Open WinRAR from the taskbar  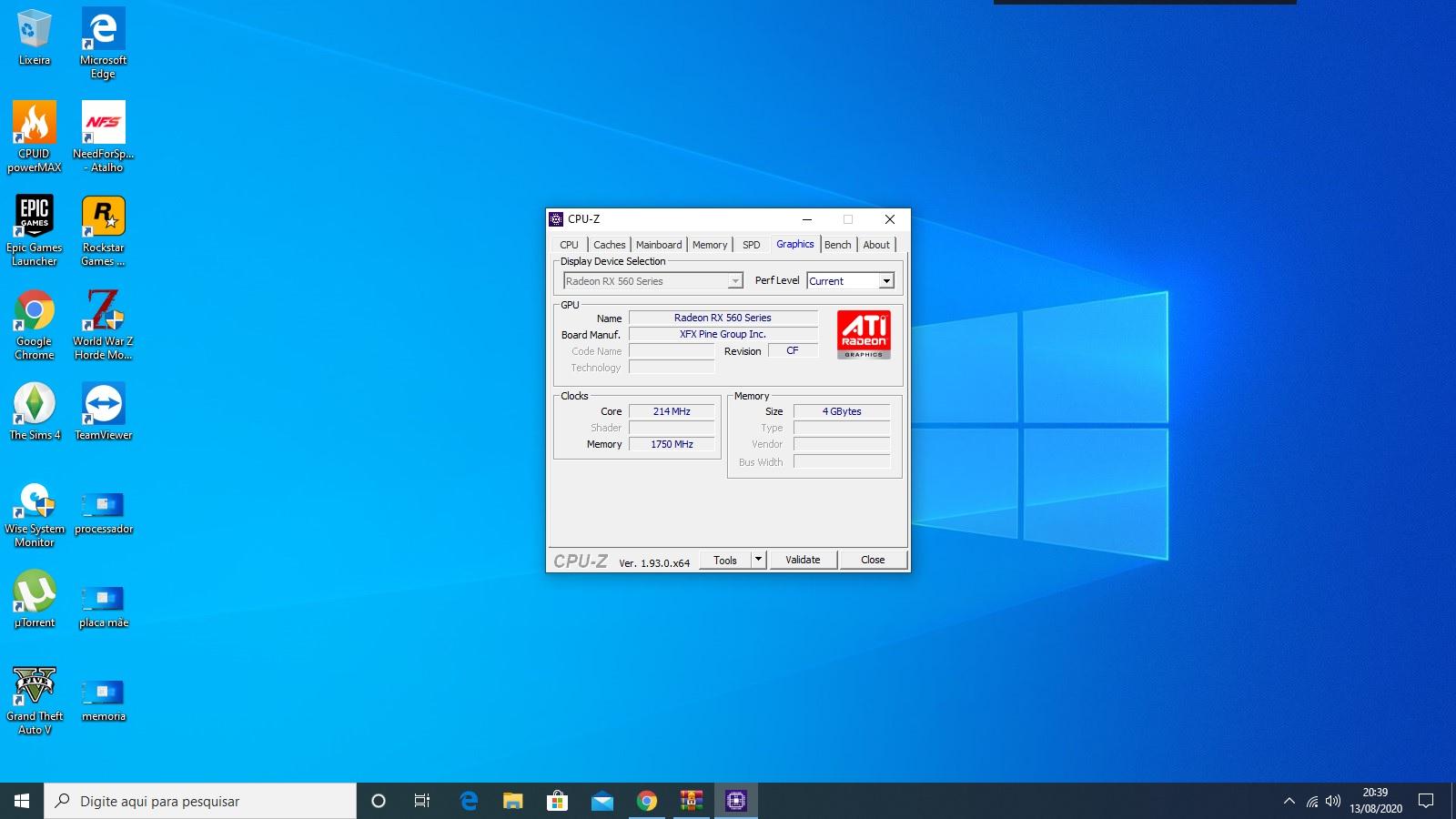(692, 801)
